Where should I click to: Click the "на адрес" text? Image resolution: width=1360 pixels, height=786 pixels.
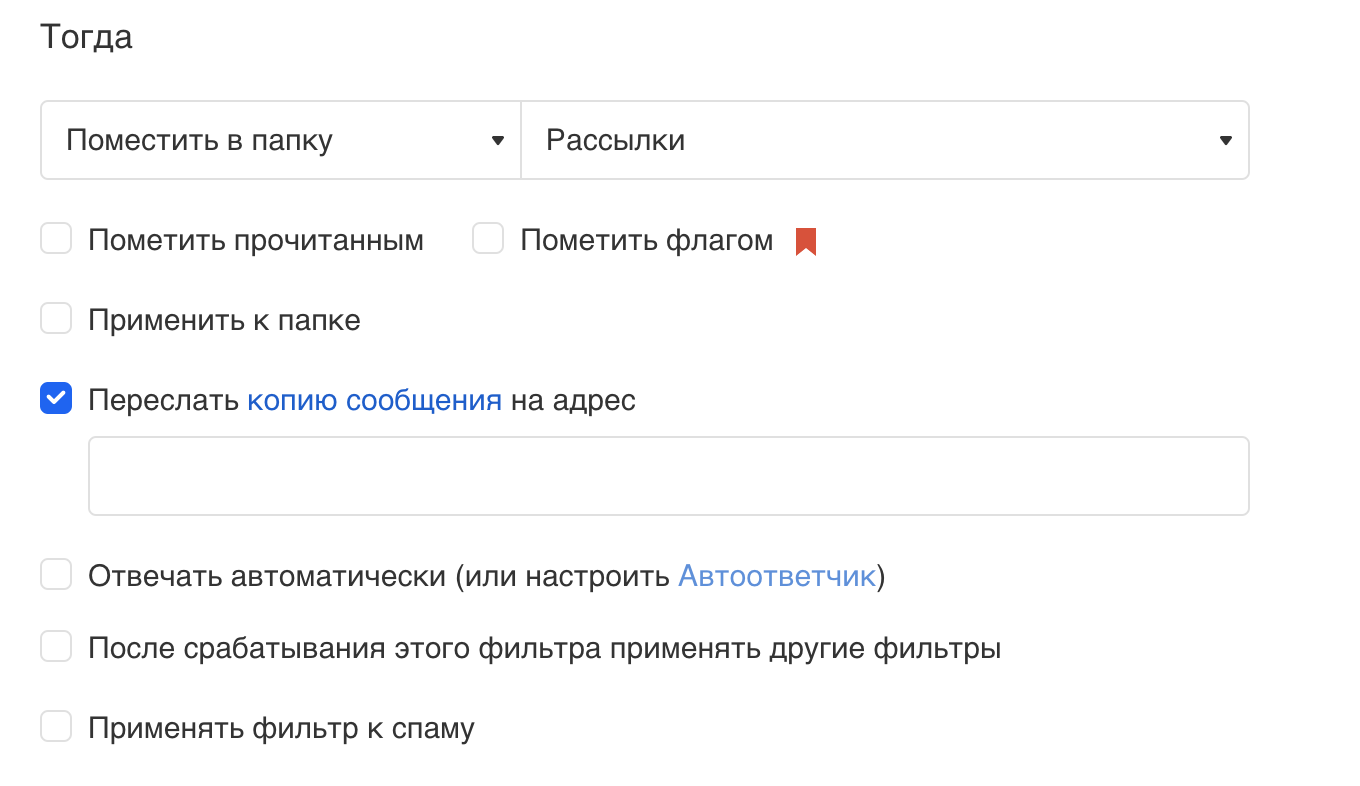[x=573, y=401]
